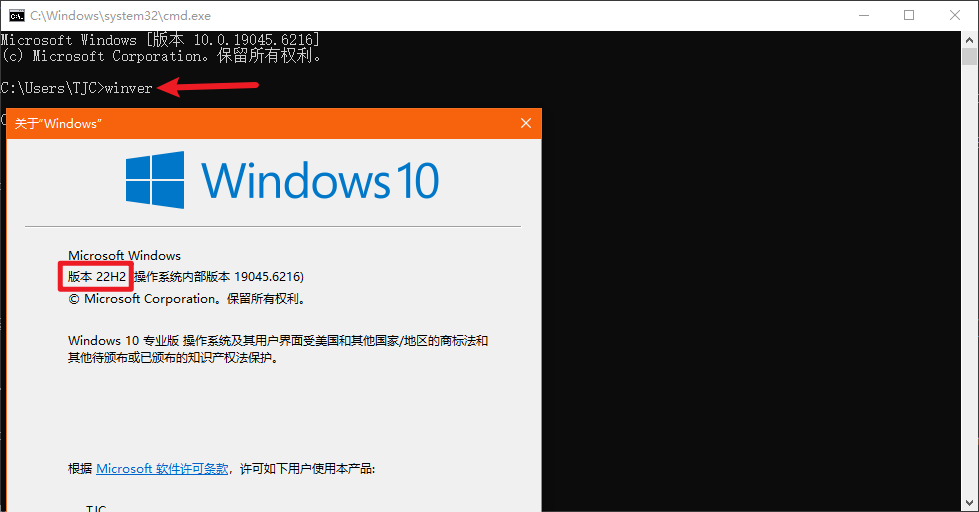
Task: Click the blue Windows logo
Action: (155, 180)
